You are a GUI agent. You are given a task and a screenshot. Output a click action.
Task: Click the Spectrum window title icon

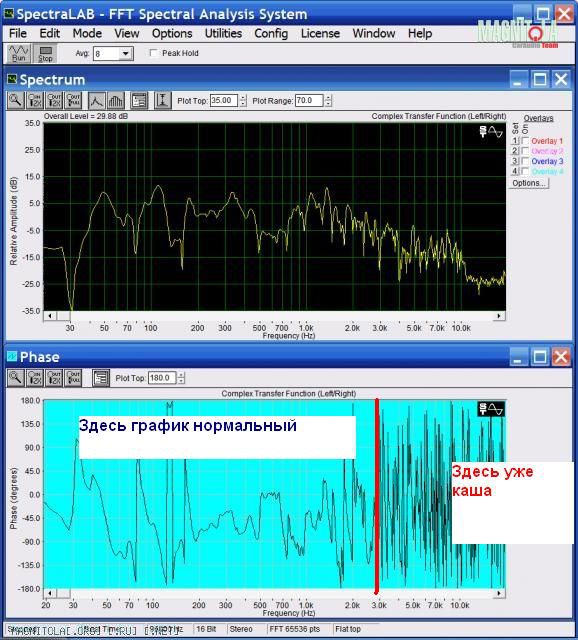tap(12, 79)
